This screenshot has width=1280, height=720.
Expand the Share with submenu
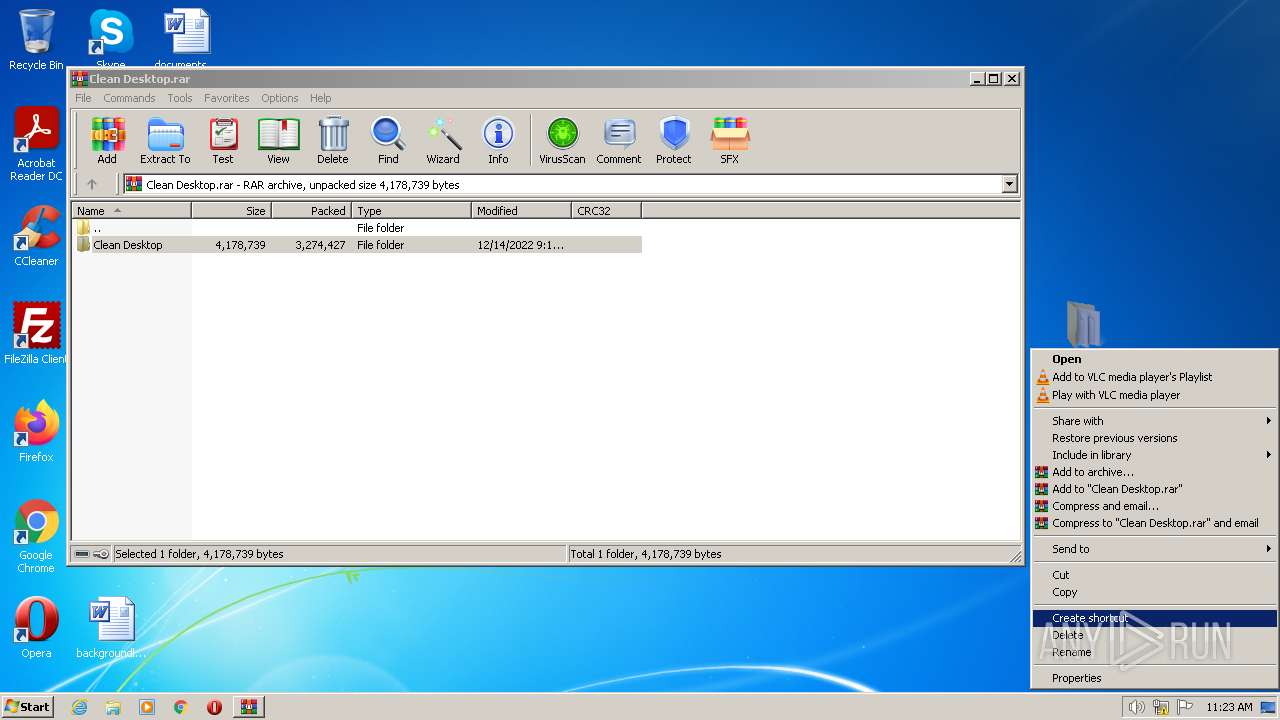1154,421
